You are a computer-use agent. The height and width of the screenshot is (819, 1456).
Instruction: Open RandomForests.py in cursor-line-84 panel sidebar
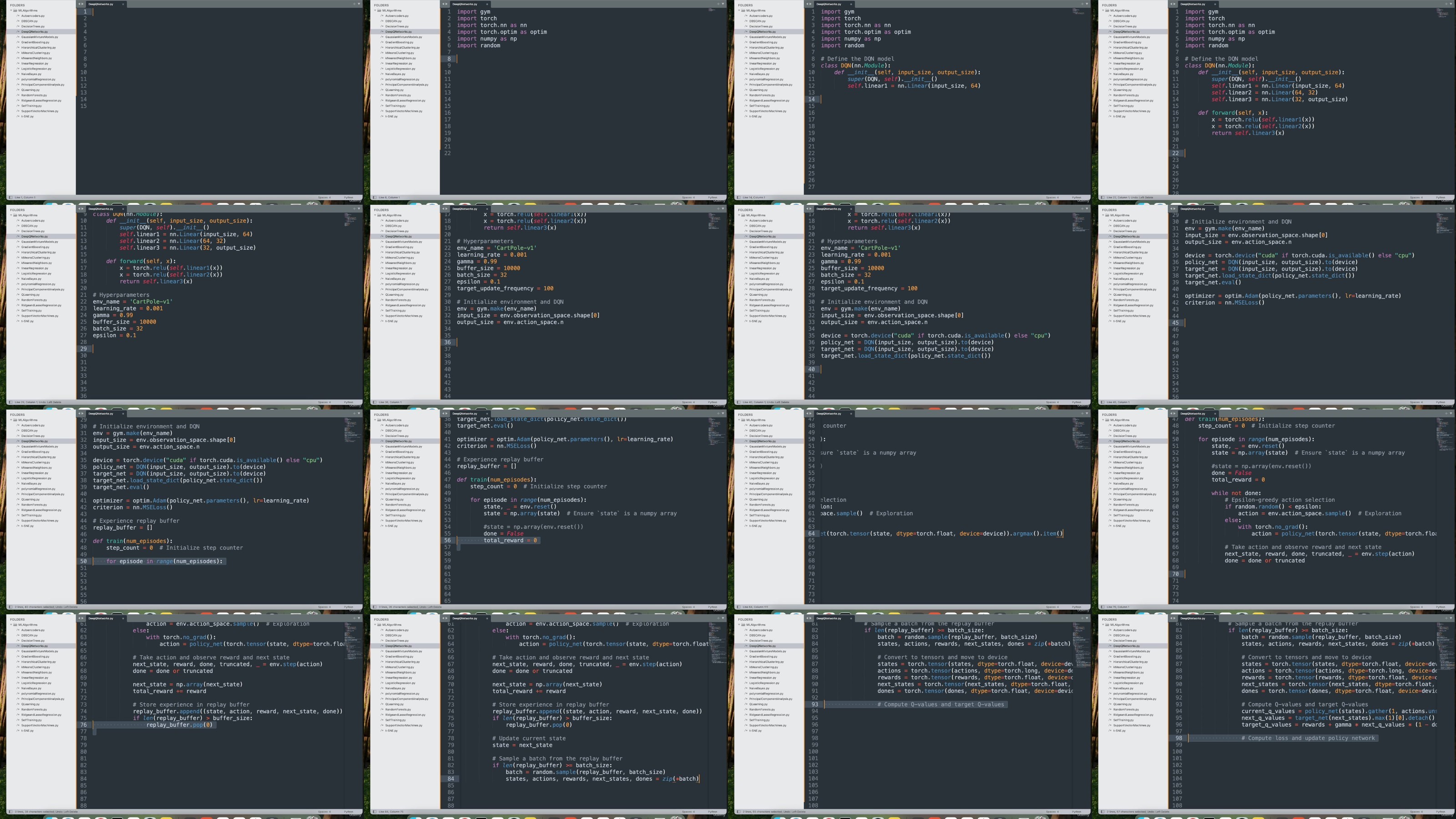[398, 709]
